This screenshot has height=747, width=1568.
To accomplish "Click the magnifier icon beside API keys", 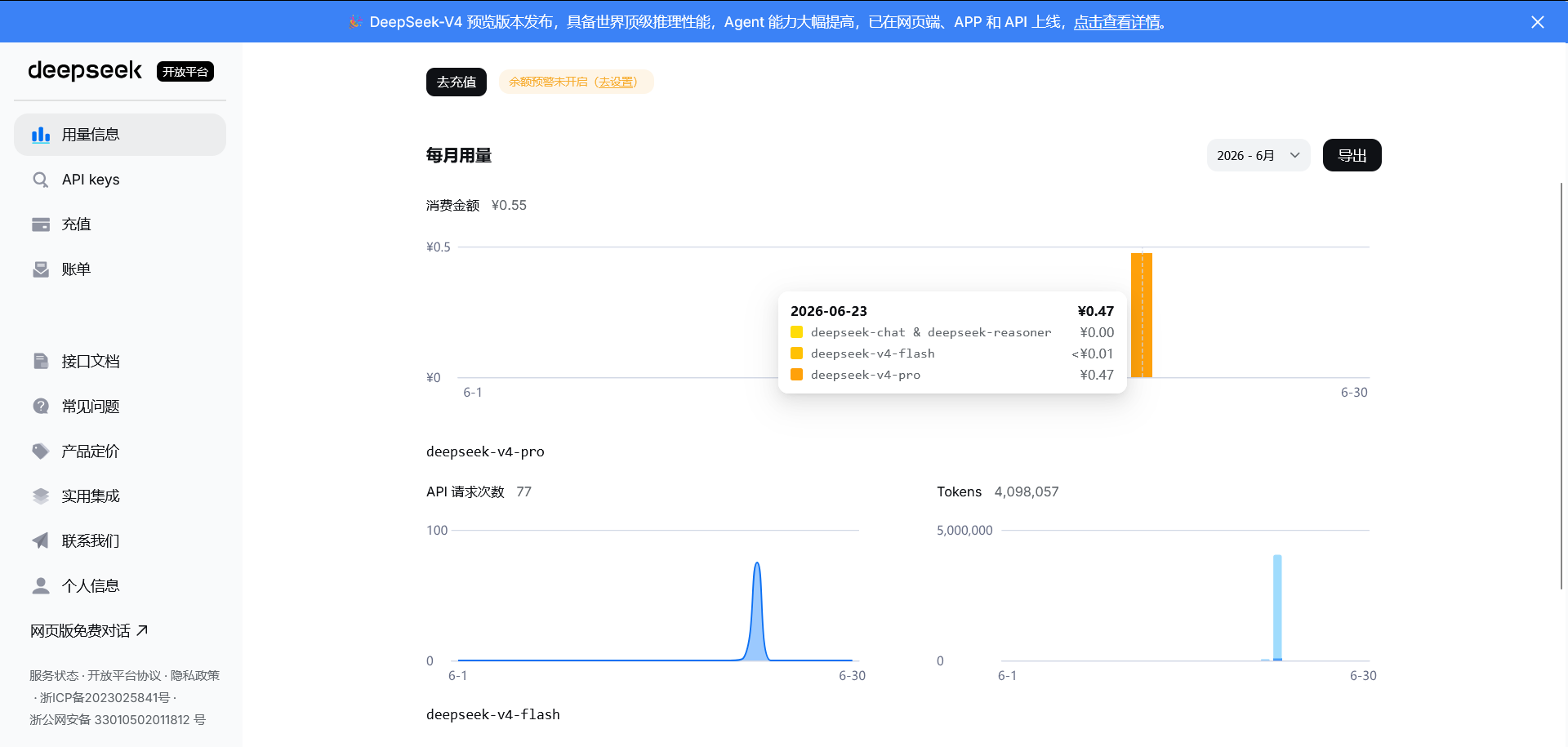I will click(x=41, y=180).
